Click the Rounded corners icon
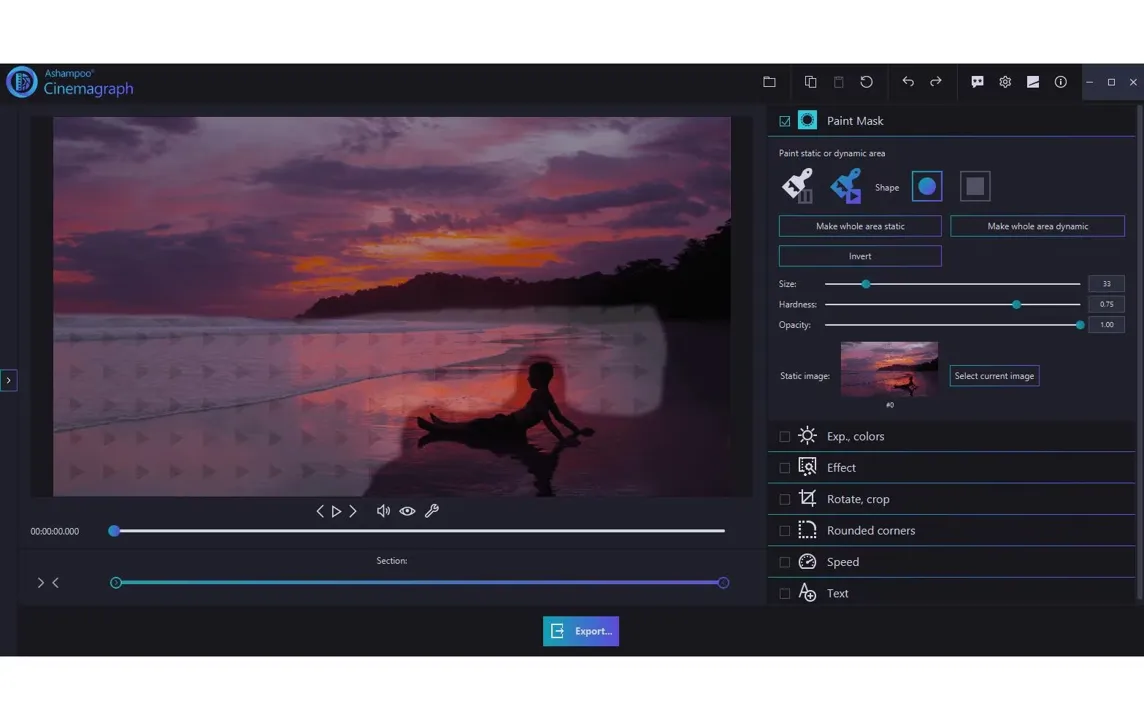Viewport: 1144px width, 720px height. [807, 530]
